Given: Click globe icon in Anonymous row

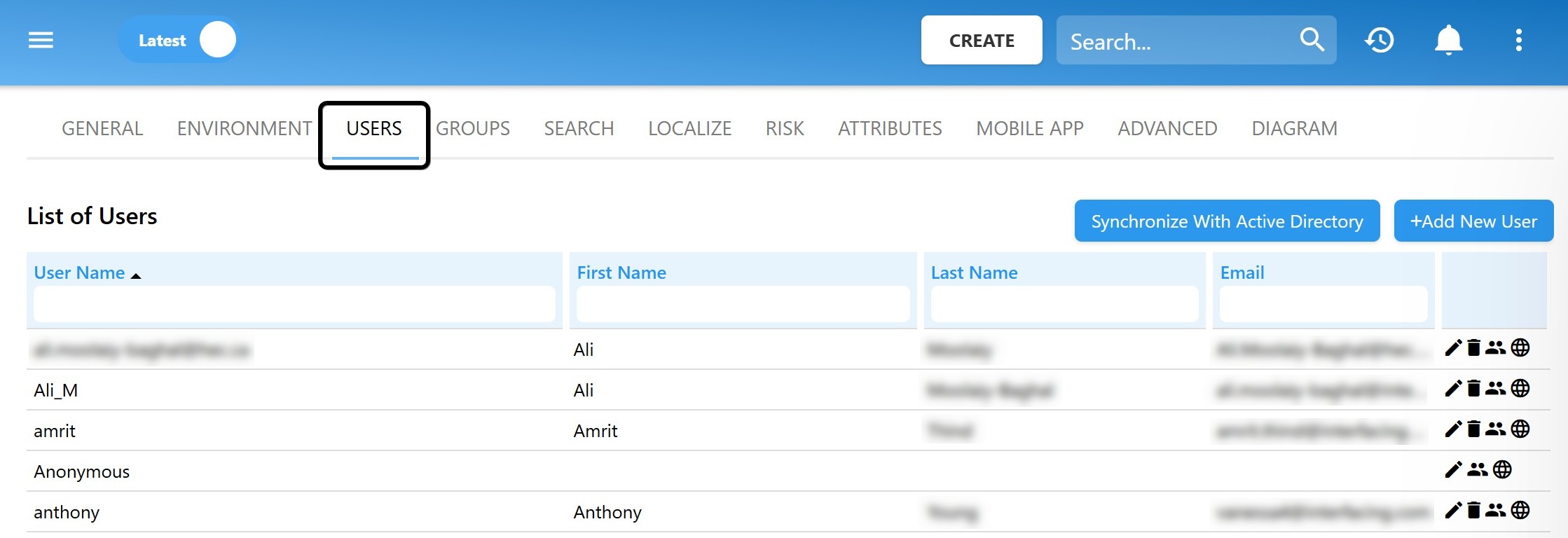Looking at the screenshot, I should click(1502, 469).
